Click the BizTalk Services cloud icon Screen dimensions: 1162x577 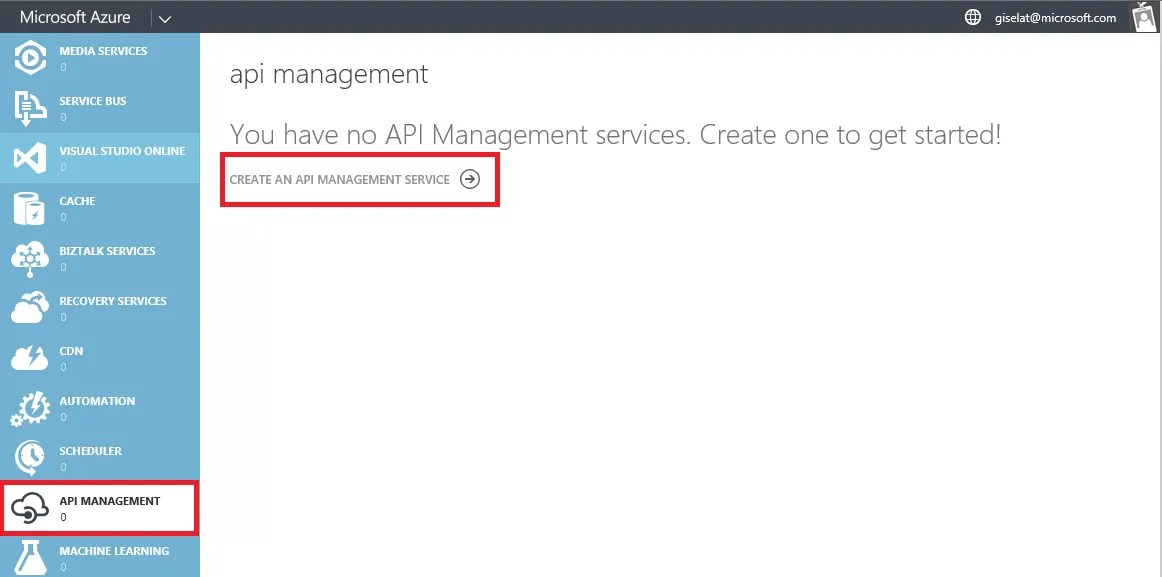(30, 259)
